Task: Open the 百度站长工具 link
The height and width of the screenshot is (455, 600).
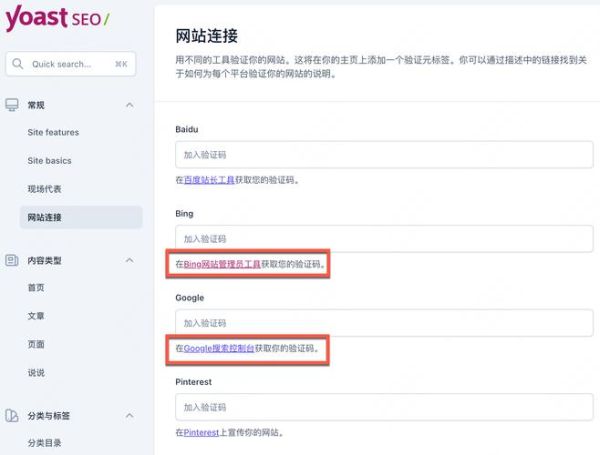Action: (213, 180)
